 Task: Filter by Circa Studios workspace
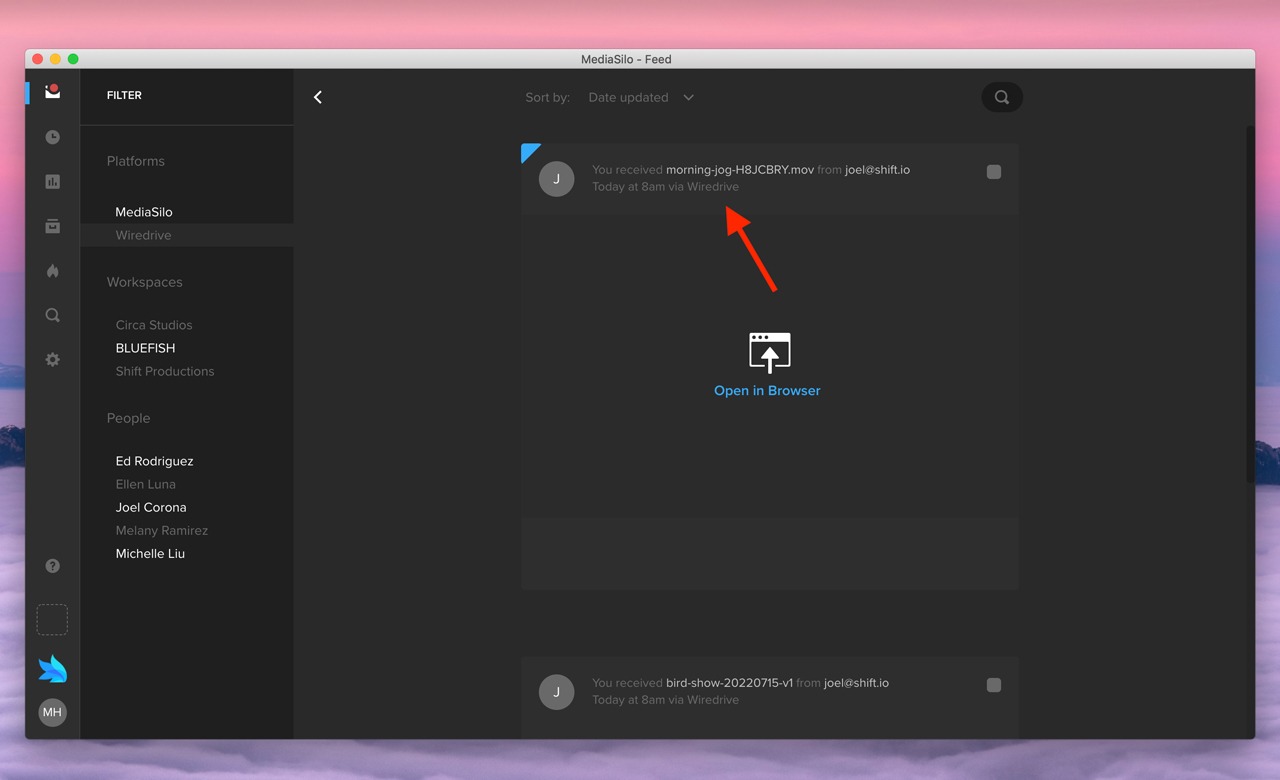point(154,325)
